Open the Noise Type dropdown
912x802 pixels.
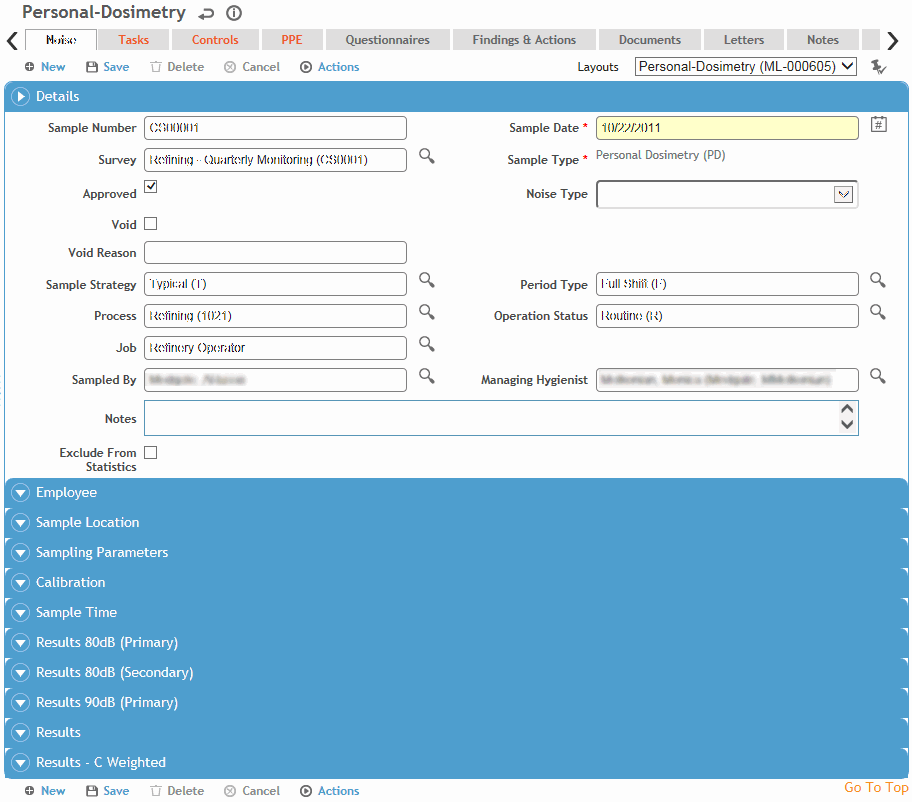(x=843, y=194)
